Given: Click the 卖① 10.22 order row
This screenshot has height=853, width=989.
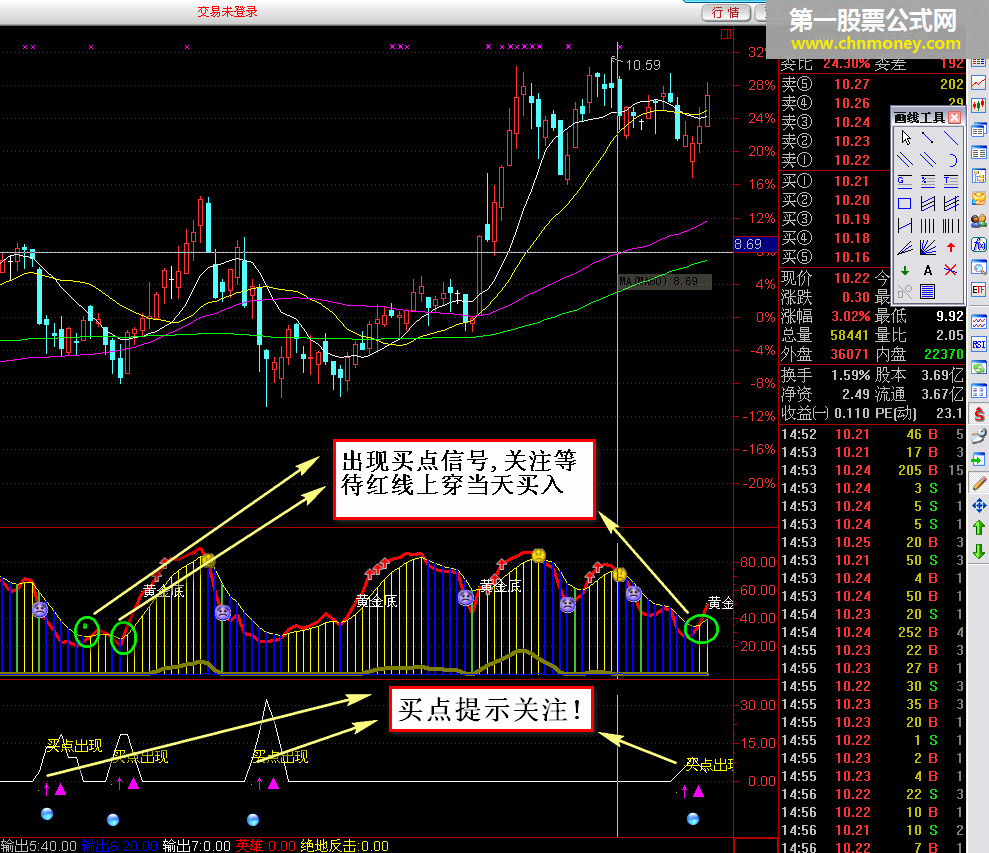Looking at the screenshot, I should click(x=836, y=160).
